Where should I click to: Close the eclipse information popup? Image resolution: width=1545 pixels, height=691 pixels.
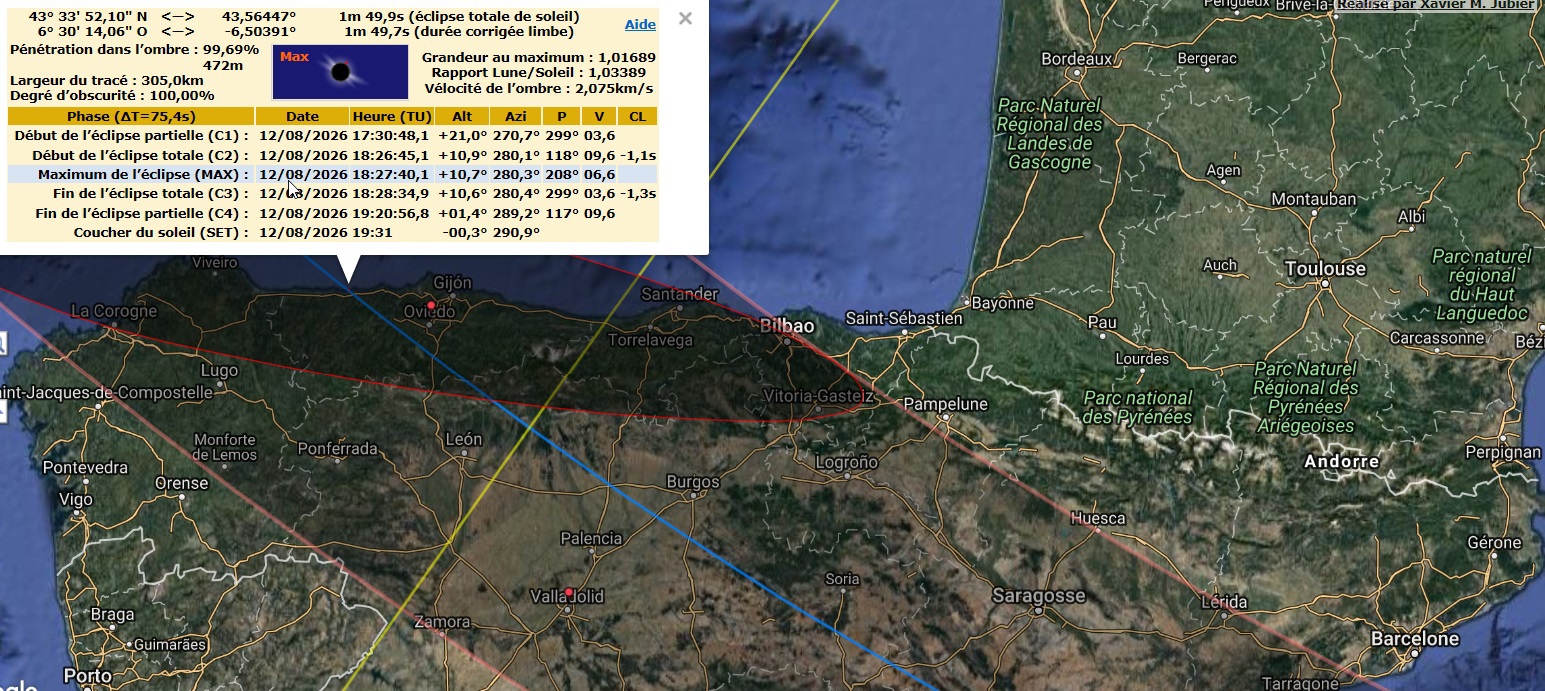point(685,18)
